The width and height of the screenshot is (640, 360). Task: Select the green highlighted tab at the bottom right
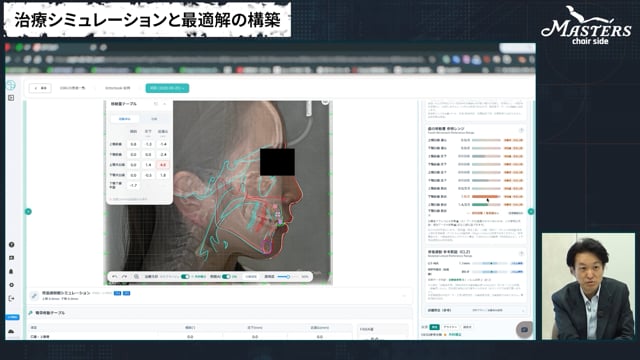tap(435, 327)
